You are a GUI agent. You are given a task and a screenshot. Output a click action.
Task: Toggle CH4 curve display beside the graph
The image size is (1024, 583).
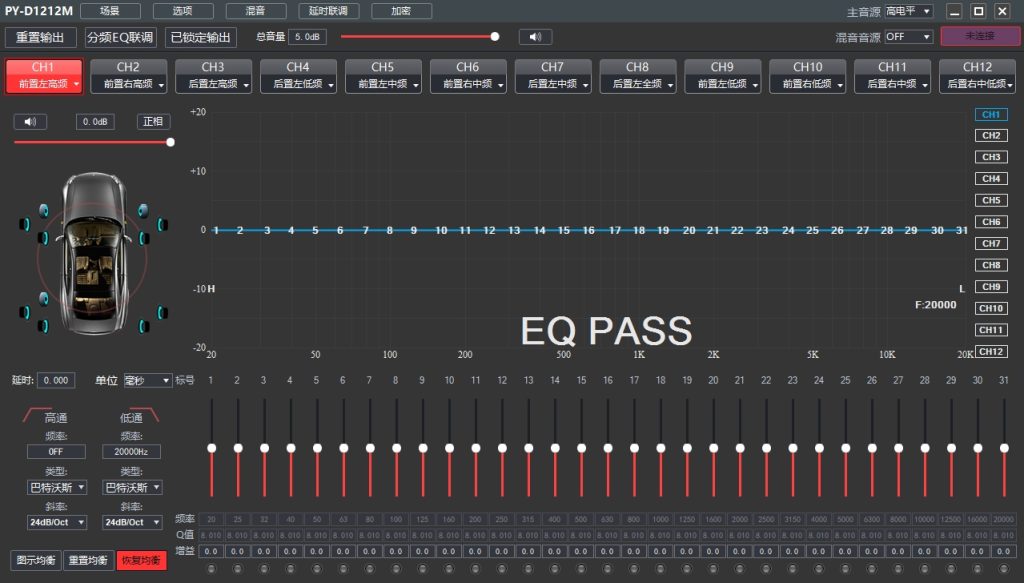[991, 178]
